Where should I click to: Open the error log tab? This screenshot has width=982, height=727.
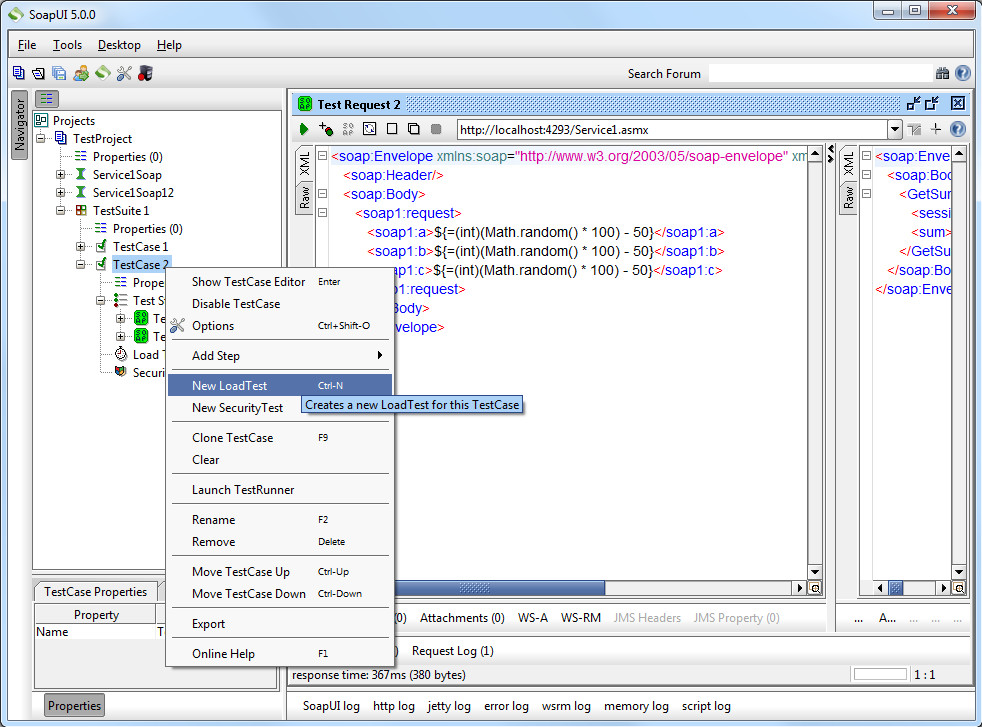coord(506,706)
